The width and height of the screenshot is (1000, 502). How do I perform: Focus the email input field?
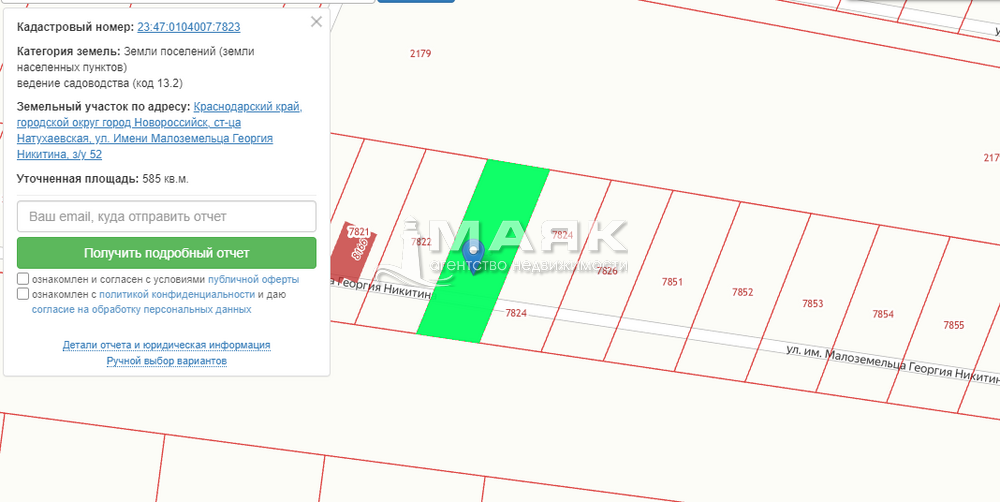[166, 216]
